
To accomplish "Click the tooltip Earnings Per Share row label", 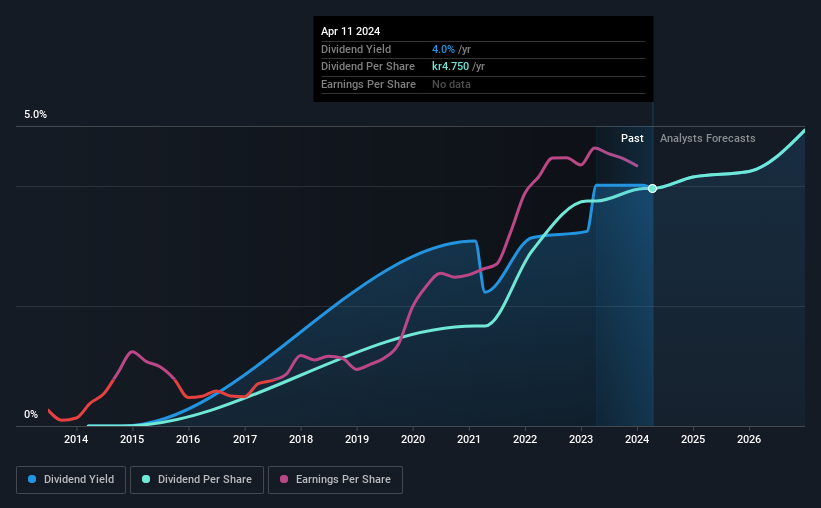I will tap(368, 84).
